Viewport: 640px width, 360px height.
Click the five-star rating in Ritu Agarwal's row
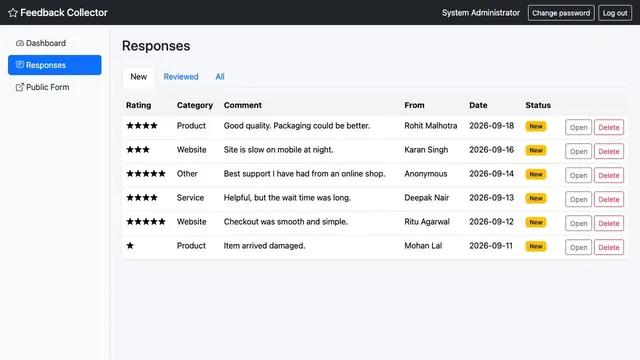click(146, 222)
